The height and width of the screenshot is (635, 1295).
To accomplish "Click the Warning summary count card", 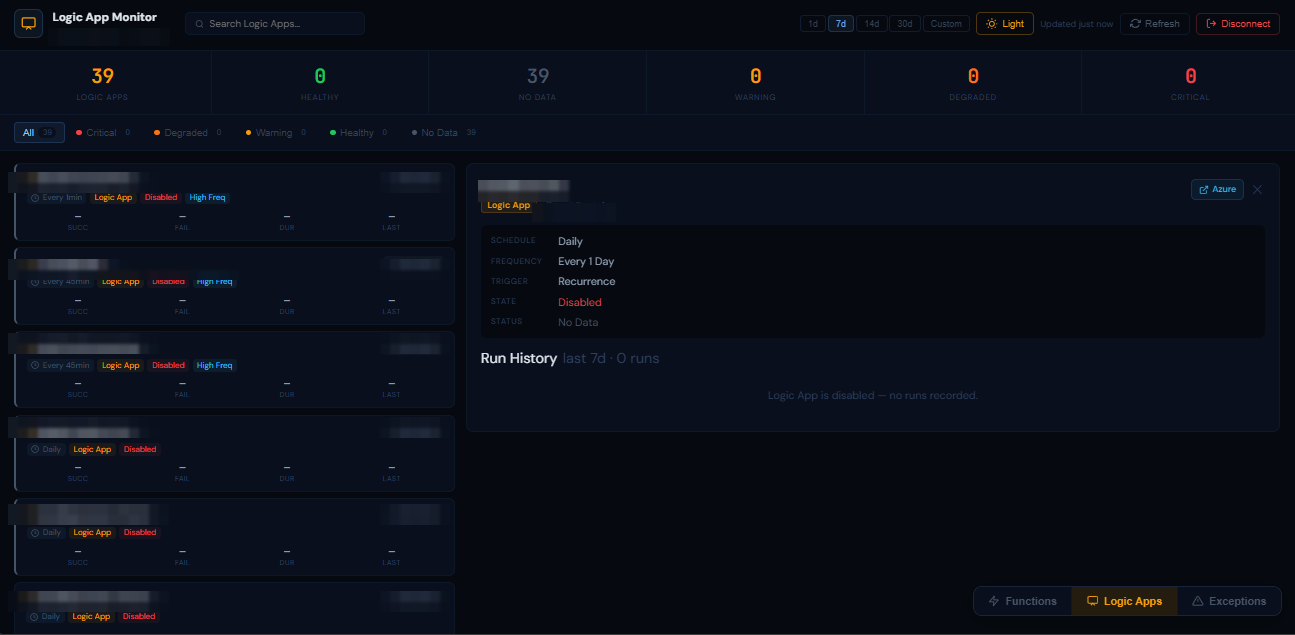I will pos(755,83).
